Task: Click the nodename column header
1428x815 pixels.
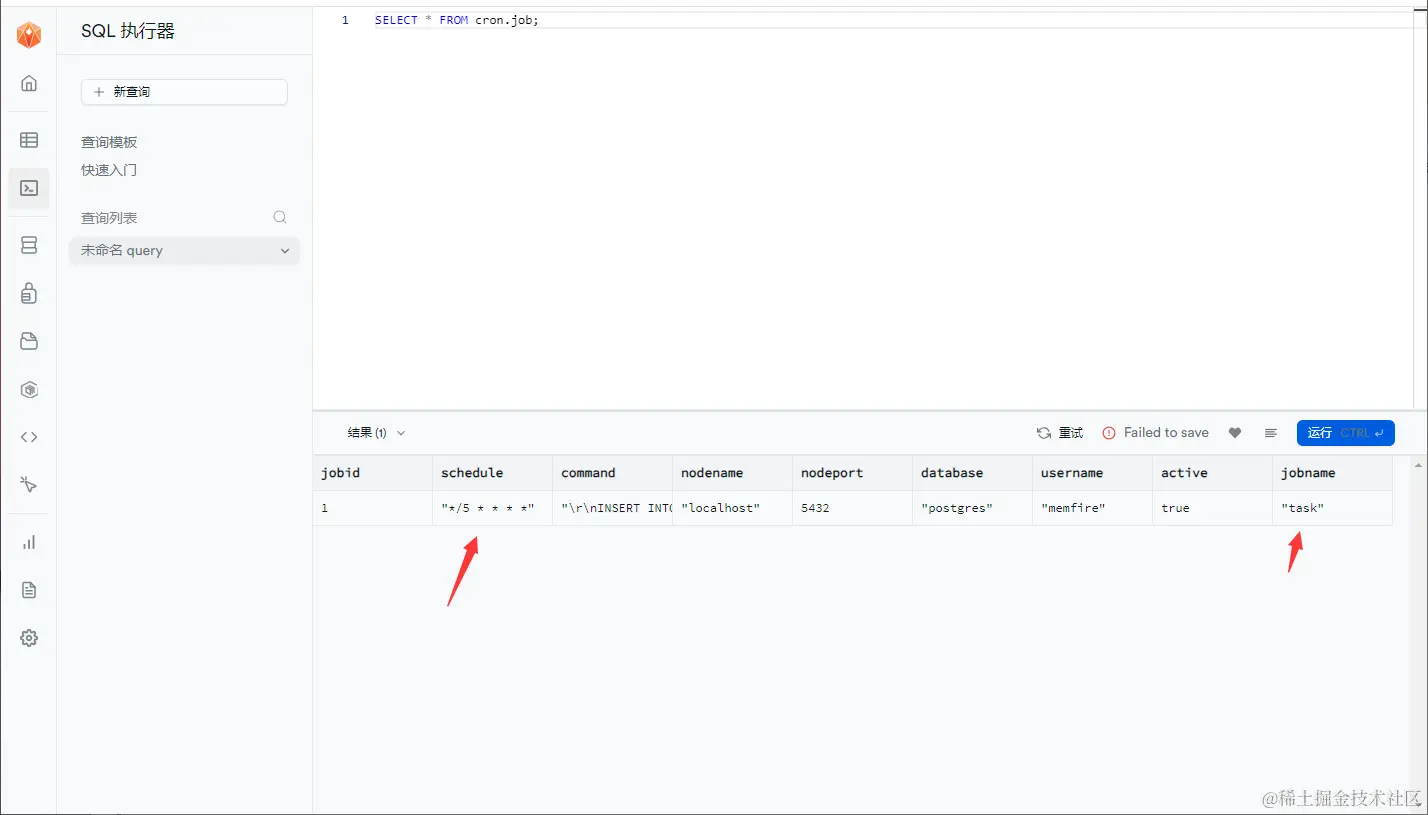Action: pyautogui.click(x=732, y=473)
